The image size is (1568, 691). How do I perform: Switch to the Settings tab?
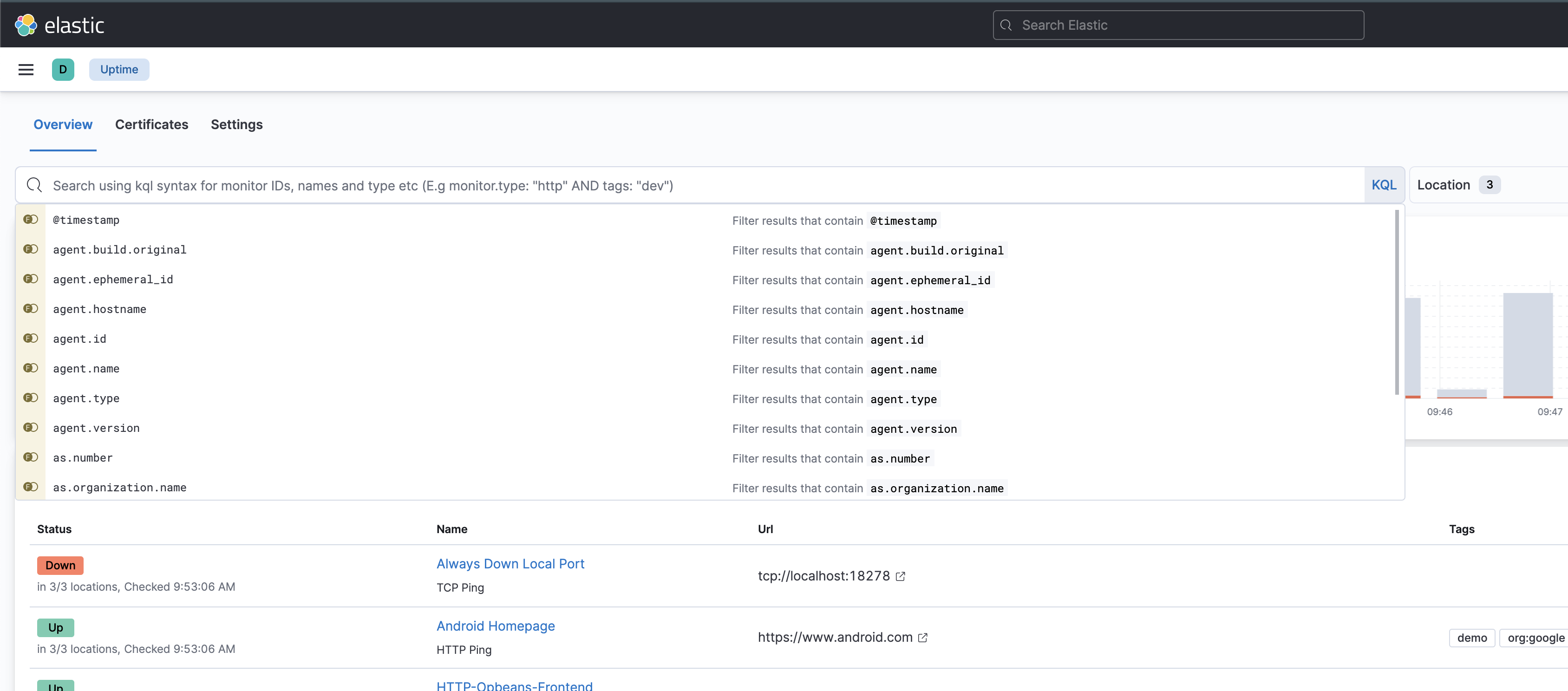[237, 124]
